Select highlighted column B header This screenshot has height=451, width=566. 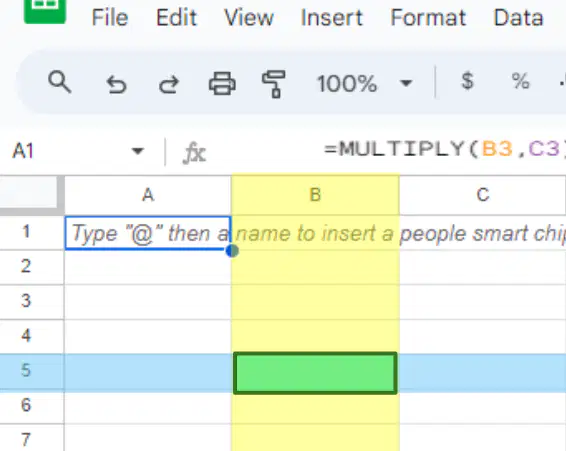point(315,195)
